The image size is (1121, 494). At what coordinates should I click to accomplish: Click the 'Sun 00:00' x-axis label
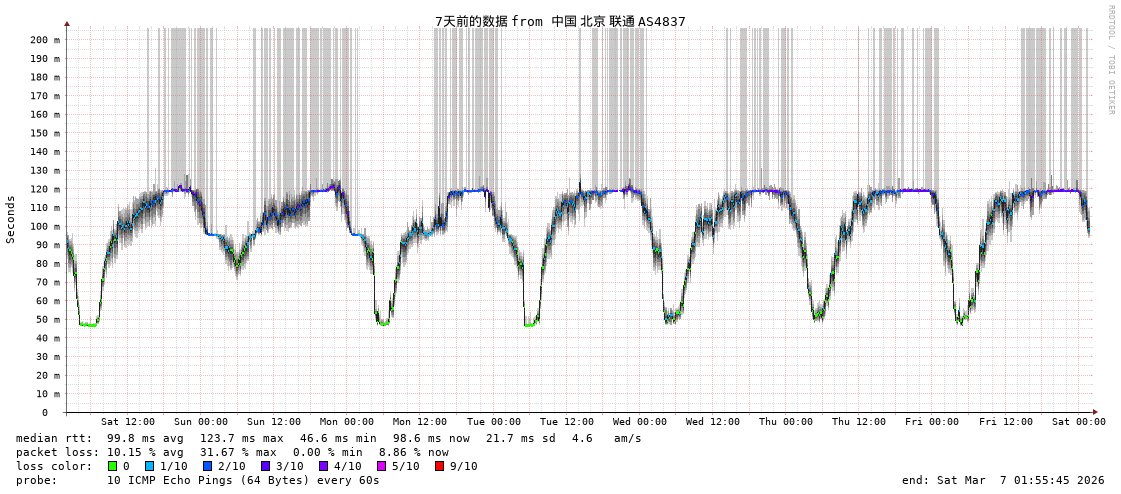pyautogui.click(x=201, y=422)
